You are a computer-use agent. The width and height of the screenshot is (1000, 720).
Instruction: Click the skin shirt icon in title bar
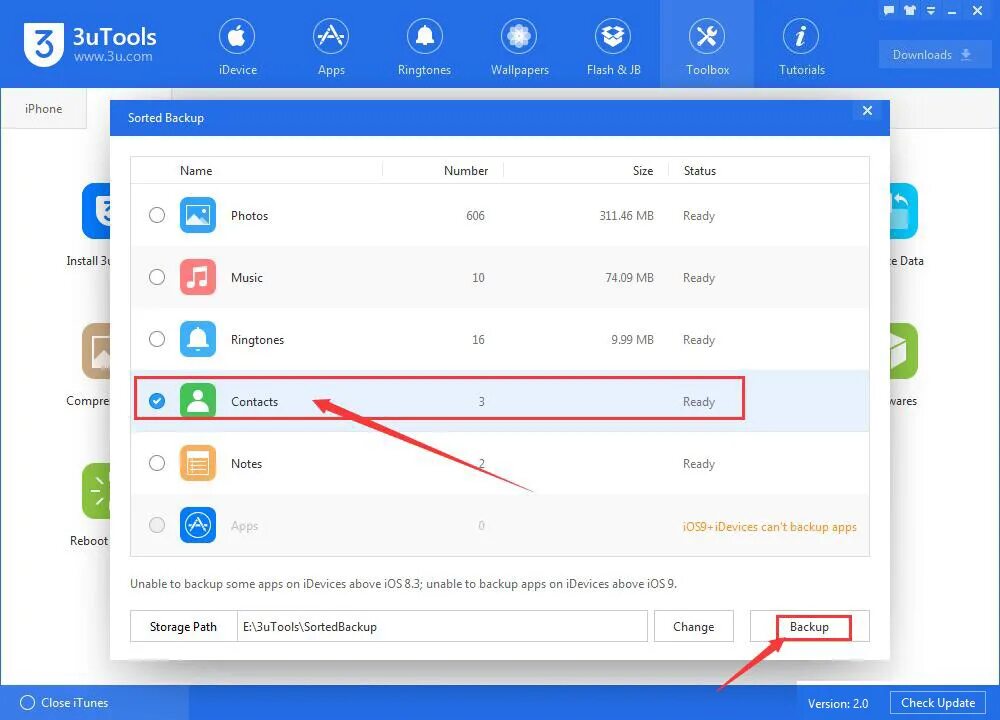(x=909, y=11)
